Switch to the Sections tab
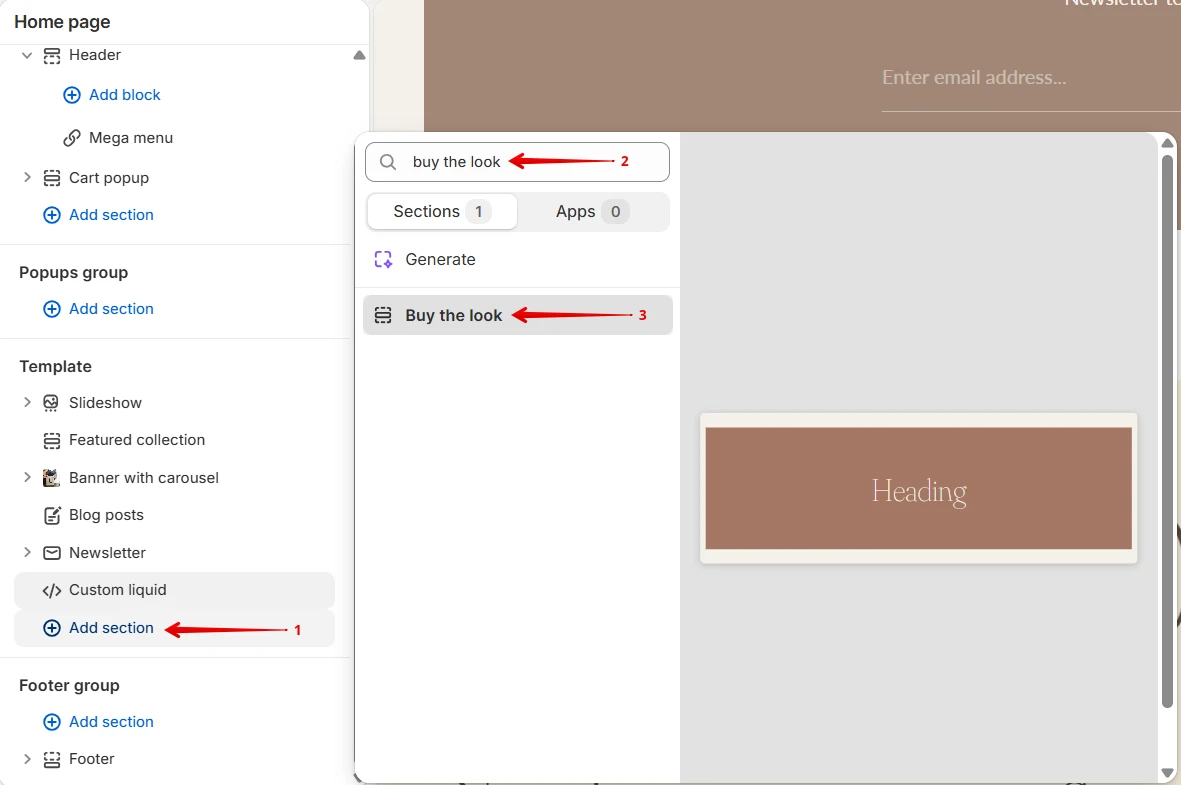 (442, 212)
